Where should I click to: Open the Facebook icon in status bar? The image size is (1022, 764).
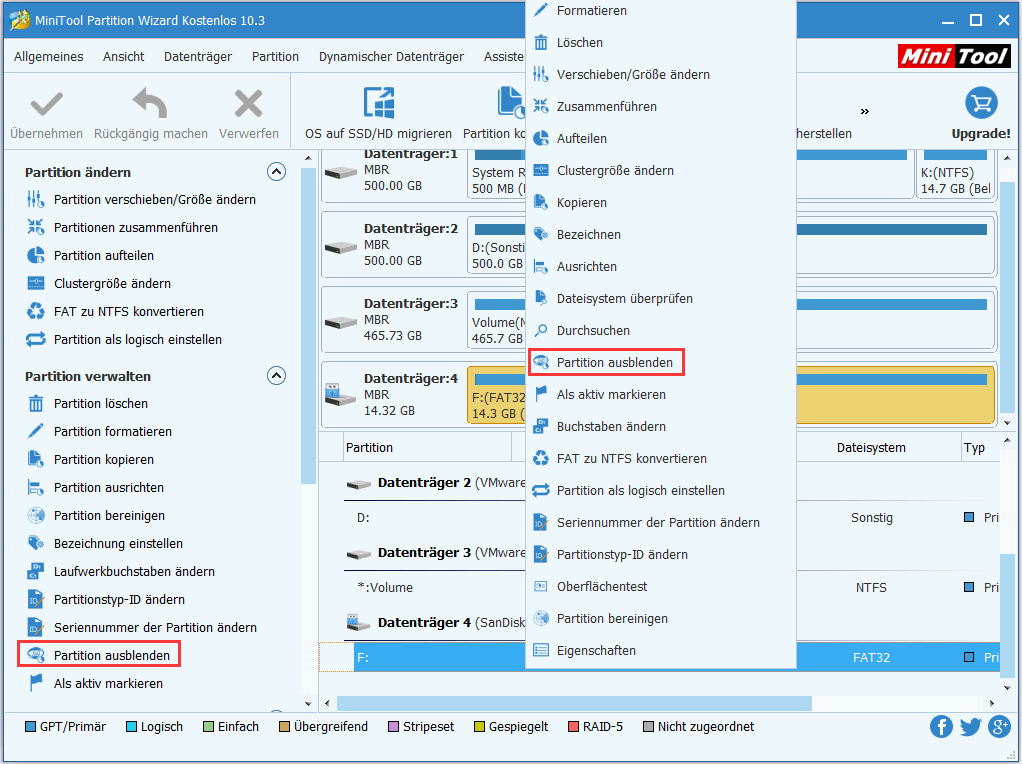(x=941, y=726)
